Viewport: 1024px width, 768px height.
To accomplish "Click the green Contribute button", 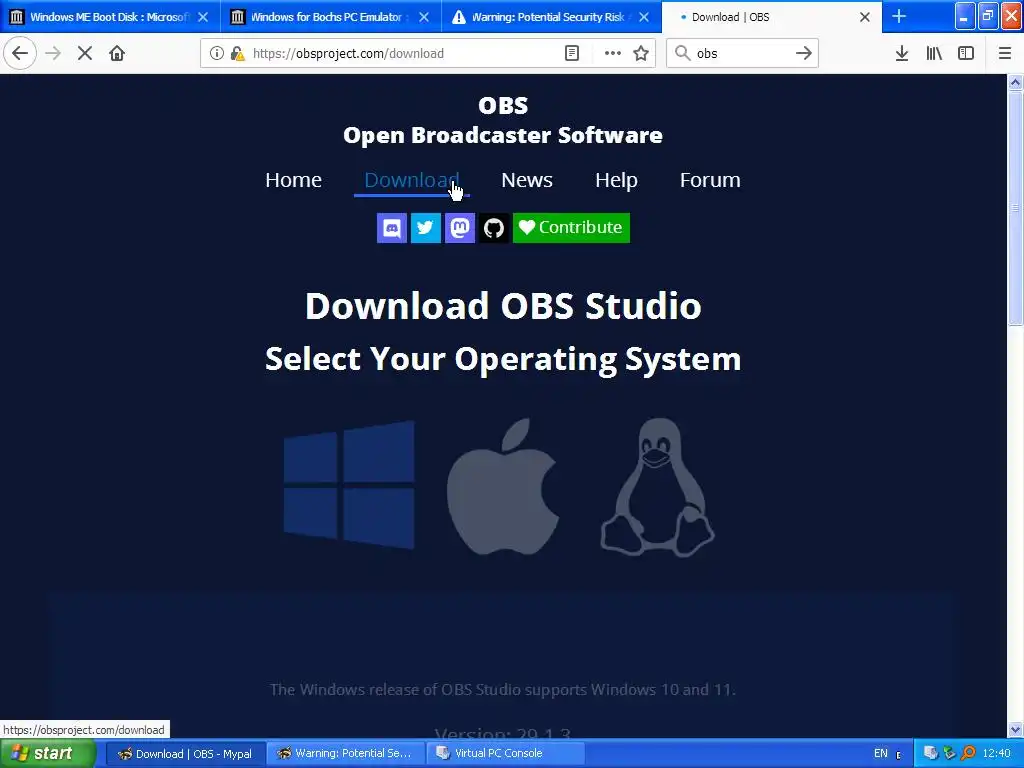I will 571,228.
